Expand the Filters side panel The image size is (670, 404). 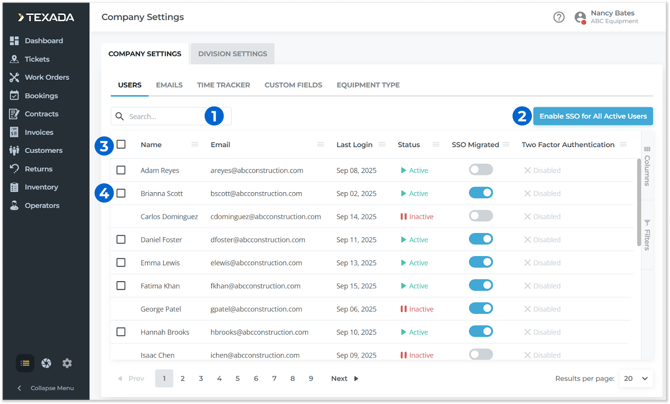point(647,233)
